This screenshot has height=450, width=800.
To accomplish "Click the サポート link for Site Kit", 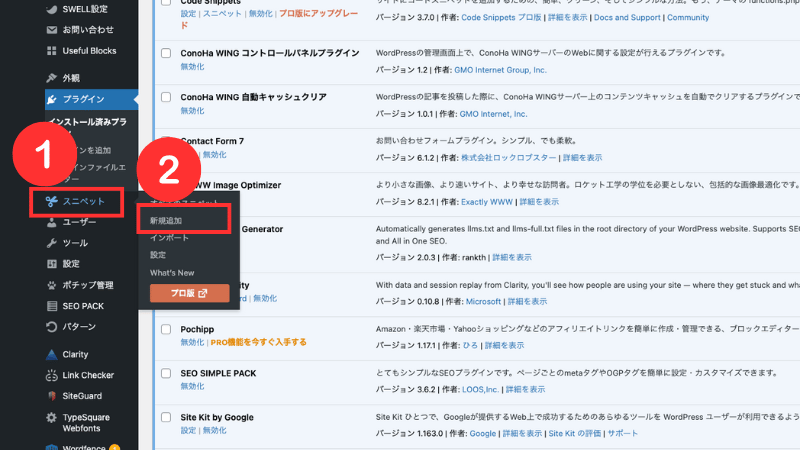I will click(622, 433).
